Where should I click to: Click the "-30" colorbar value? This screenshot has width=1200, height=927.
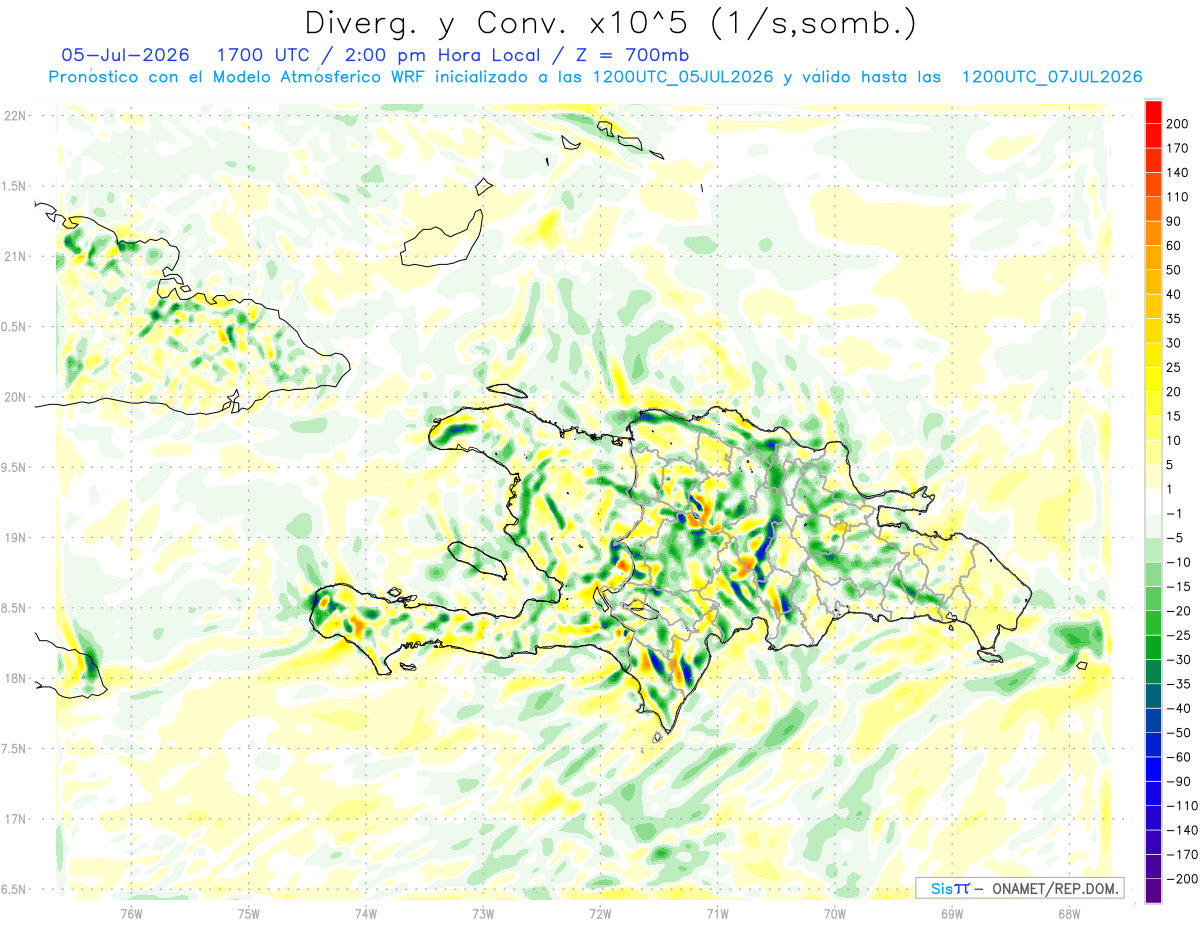pyautogui.click(x=1177, y=659)
